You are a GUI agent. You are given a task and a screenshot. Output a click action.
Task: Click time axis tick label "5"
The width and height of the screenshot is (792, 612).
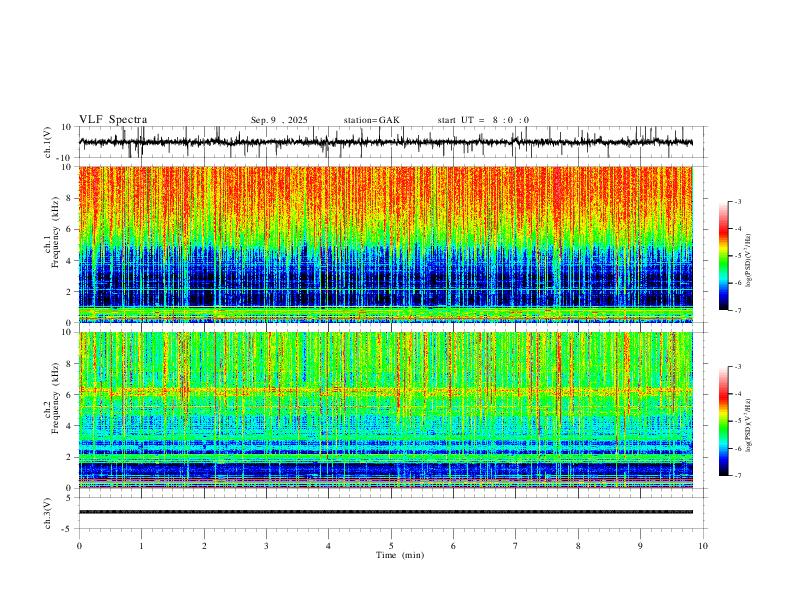[x=391, y=546]
